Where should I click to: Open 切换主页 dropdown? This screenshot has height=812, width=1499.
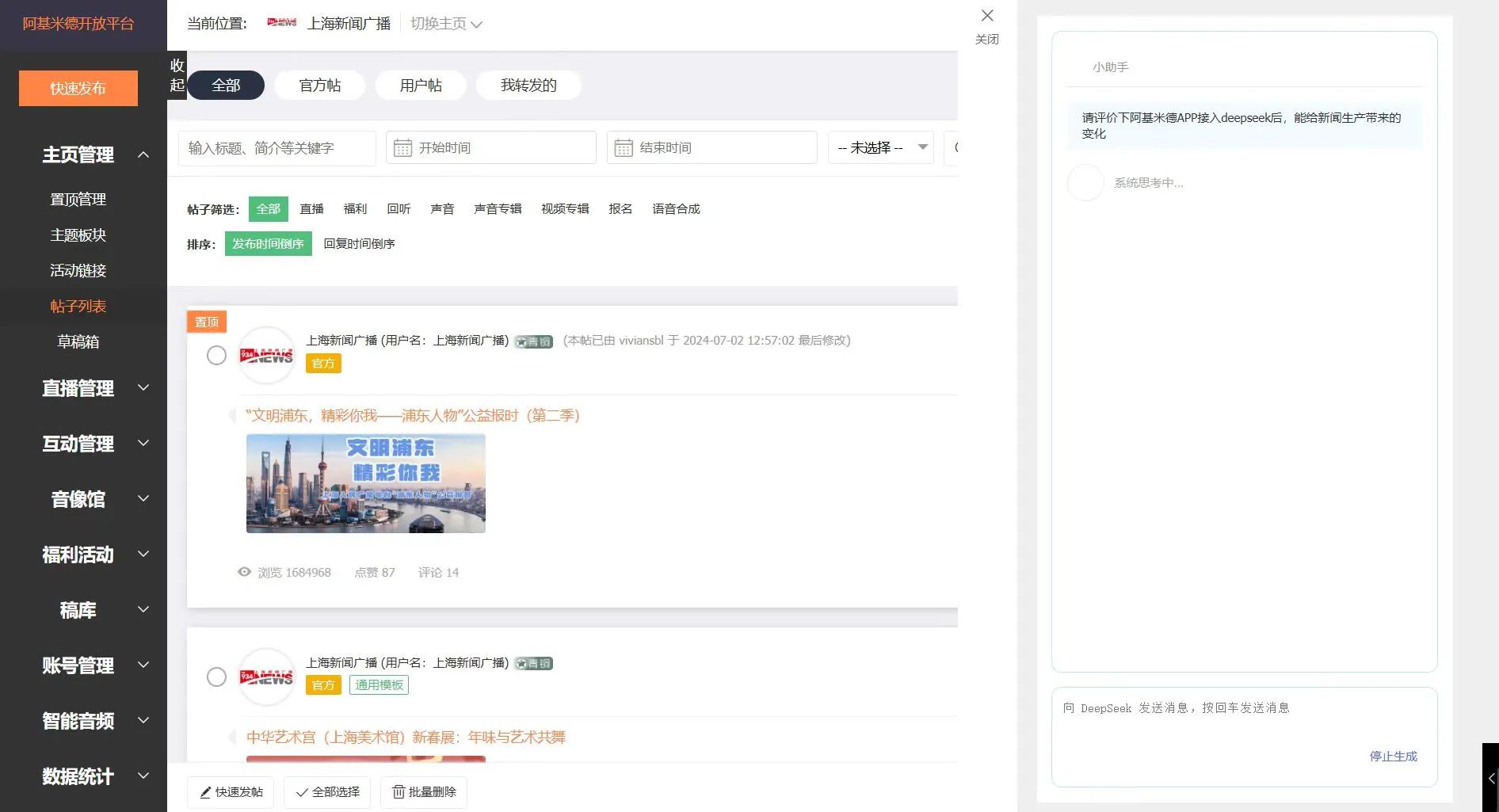tap(446, 24)
